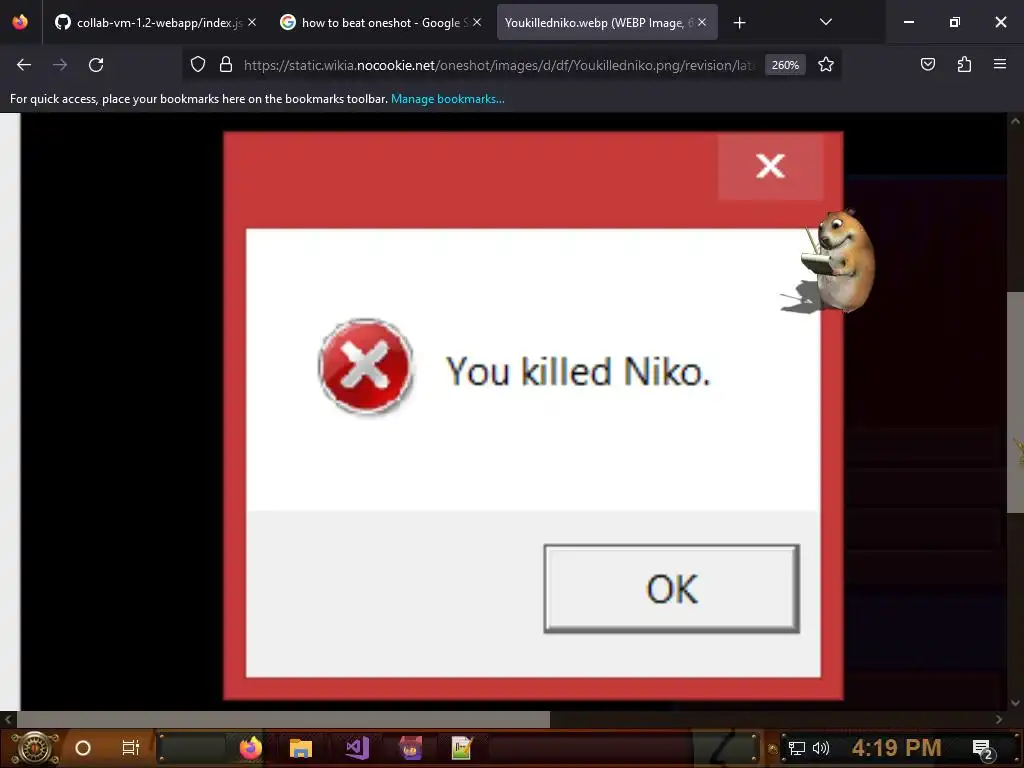Open the Manage bookmarks link

pyautogui.click(x=447, y=99)
